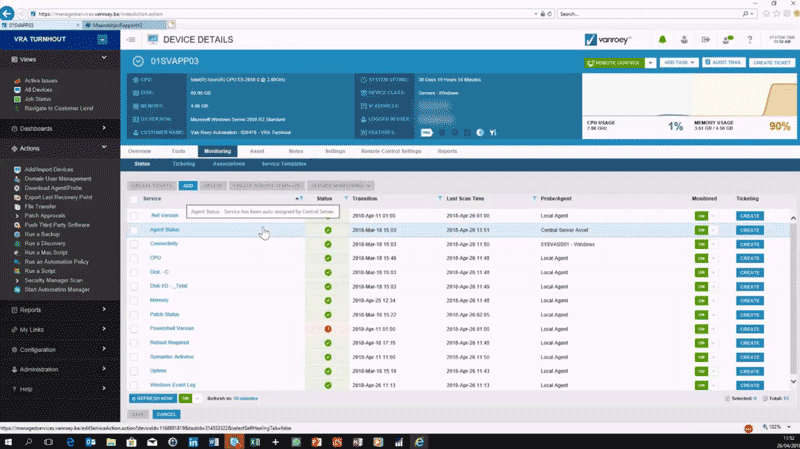Click the Status column filter icon
The height and width of the screenshot is (449, 800).
346,198
